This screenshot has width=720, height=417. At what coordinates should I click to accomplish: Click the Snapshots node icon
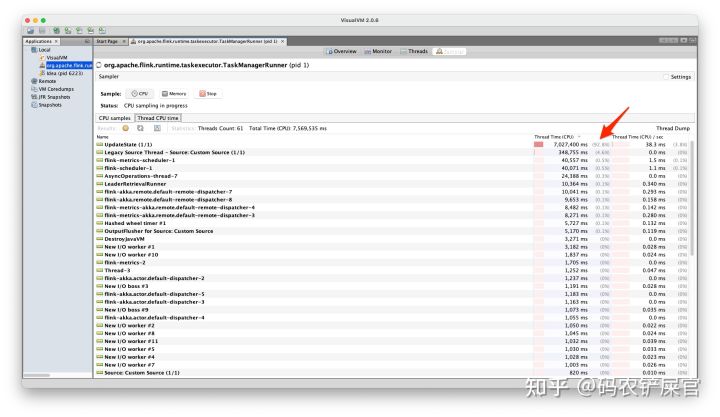(34, 105)
